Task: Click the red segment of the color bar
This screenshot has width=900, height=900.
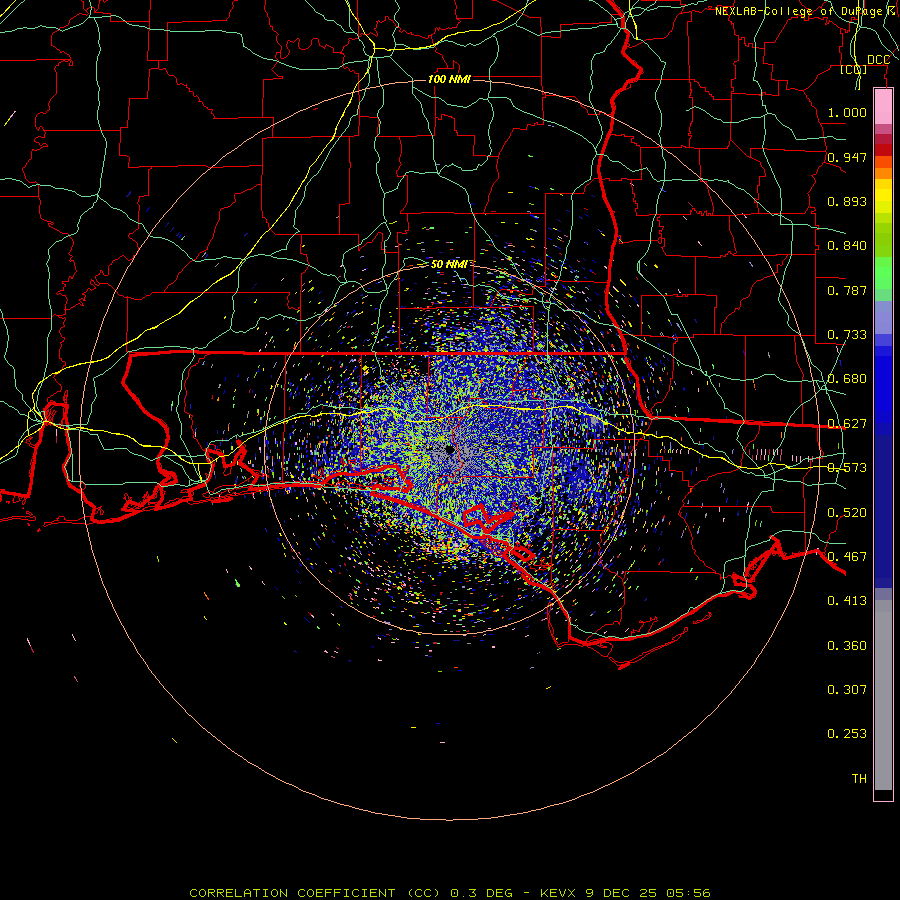Action: coord(883,149)
